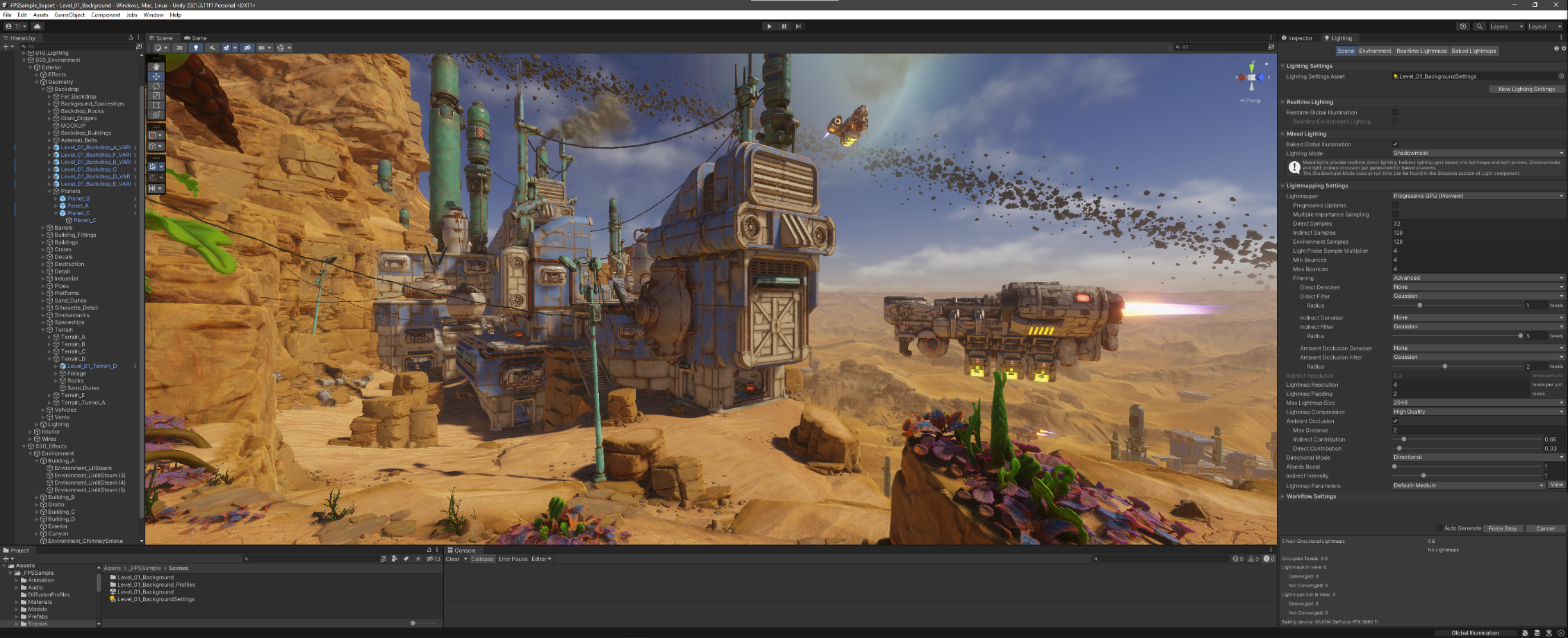This screenshot has width=1568, height=638.
Task: Click the global search magnifier icon
Action: [x=1479, y=26]
